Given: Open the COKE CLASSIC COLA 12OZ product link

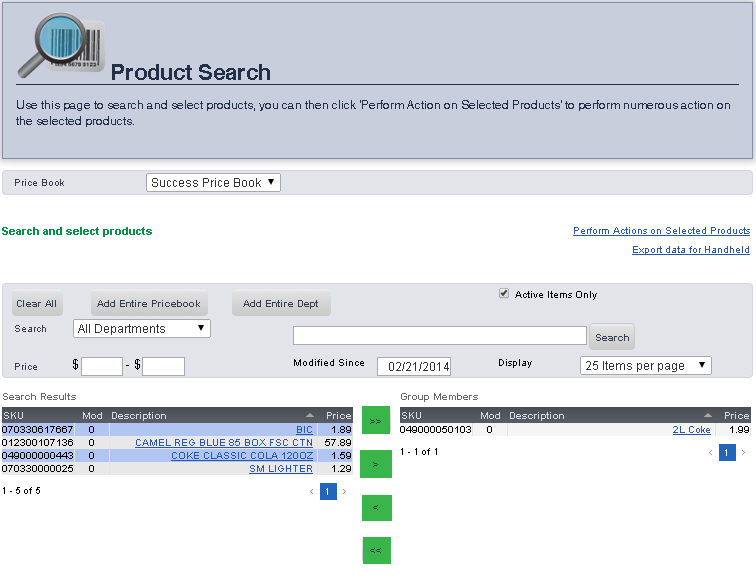Looking at the screenshot, I should point(241,456).
